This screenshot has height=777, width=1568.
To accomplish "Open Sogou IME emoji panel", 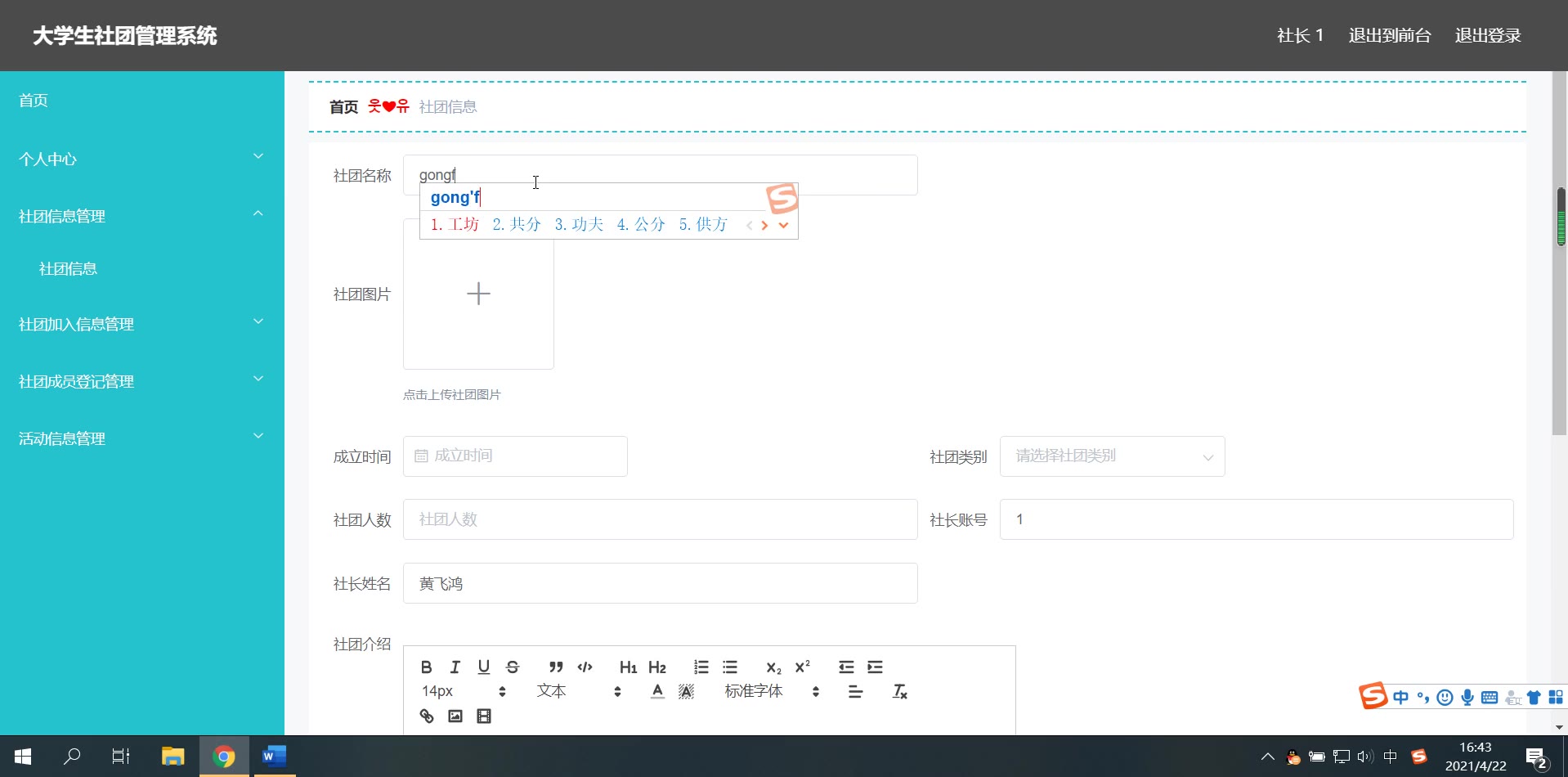I will (1445, 697).
